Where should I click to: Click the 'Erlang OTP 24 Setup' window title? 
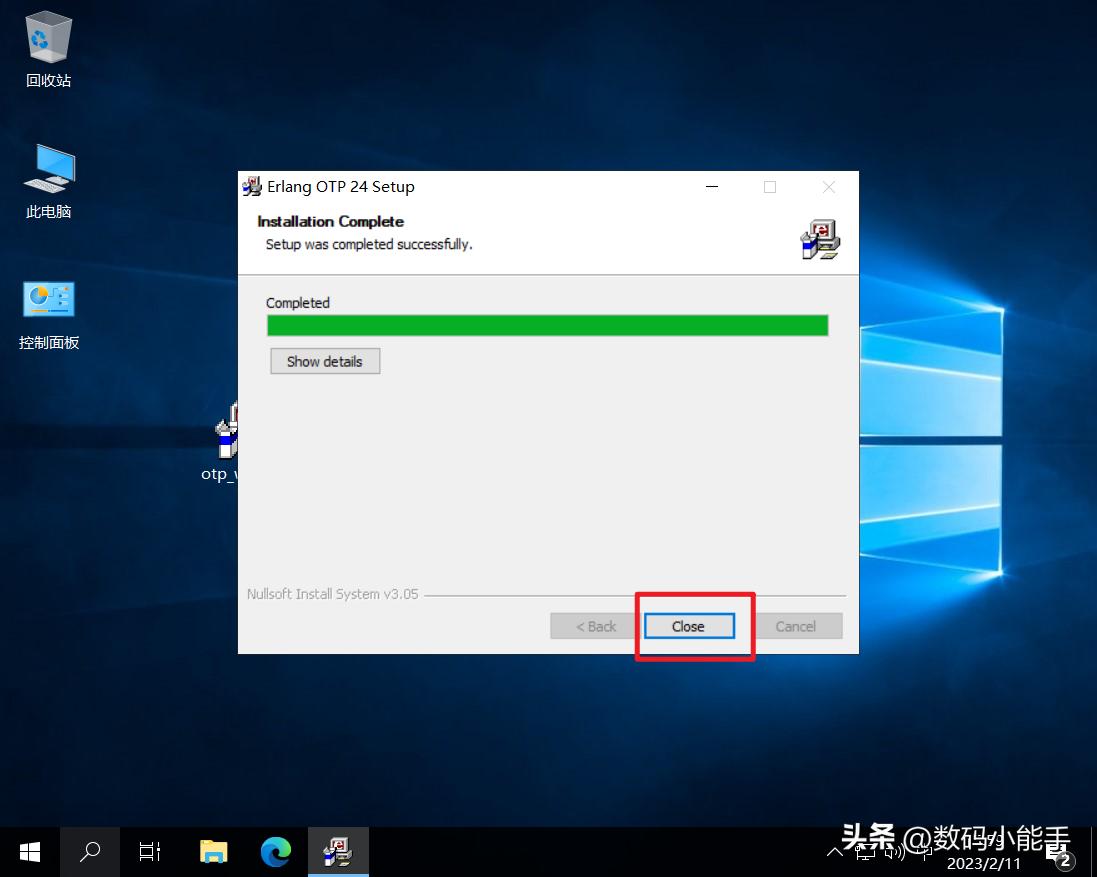tap(341, 187)
